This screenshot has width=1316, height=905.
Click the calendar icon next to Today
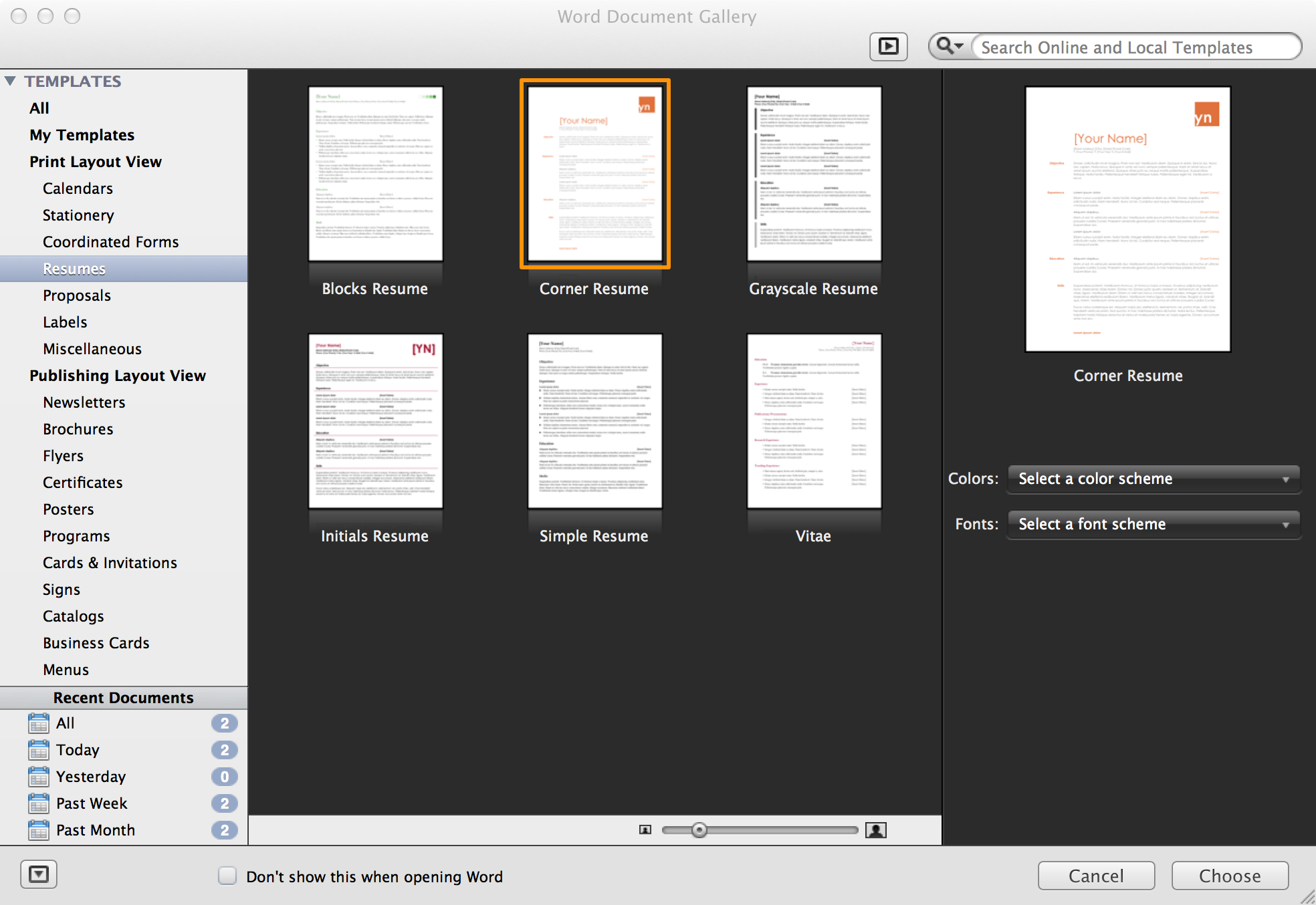(39, 750)
